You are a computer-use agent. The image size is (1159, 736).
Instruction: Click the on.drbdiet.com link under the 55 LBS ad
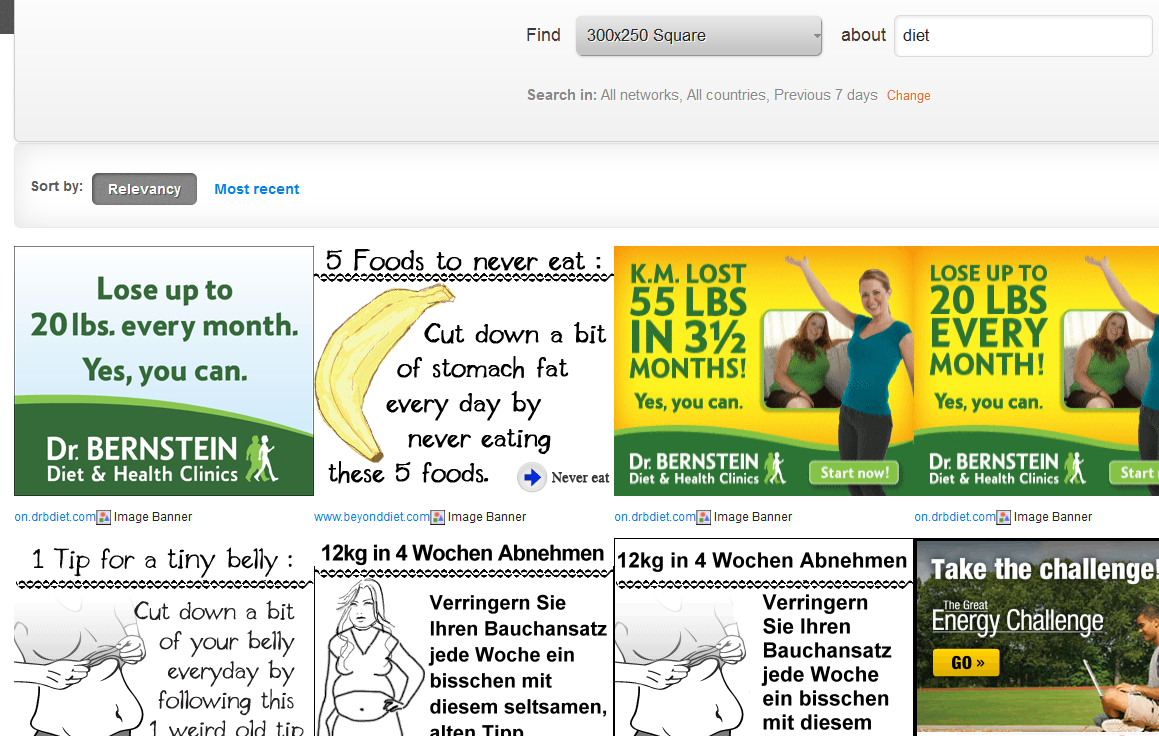point(655,517)
